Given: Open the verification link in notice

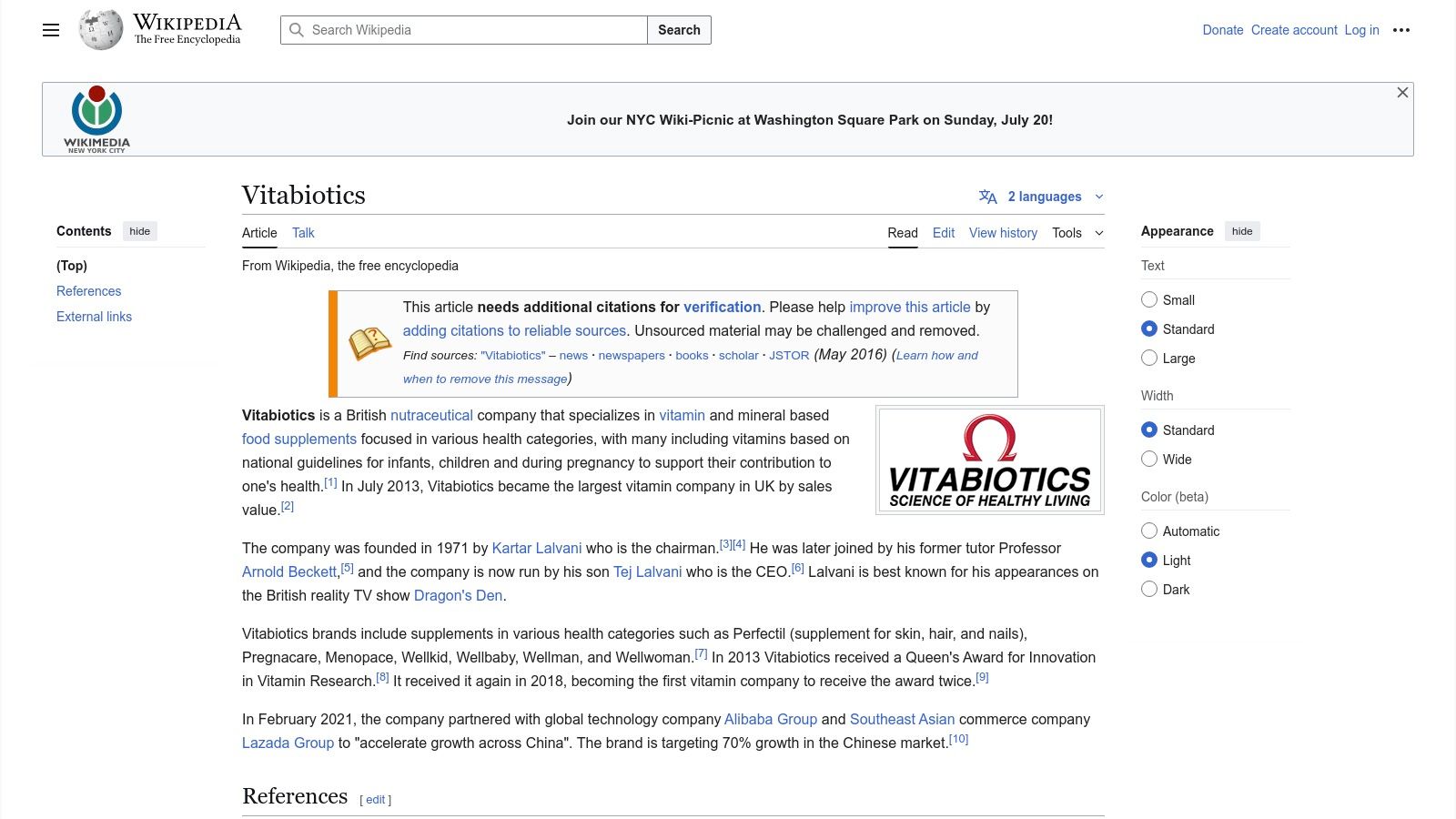Looking at the screenshot, I should [x=723, y=308].
